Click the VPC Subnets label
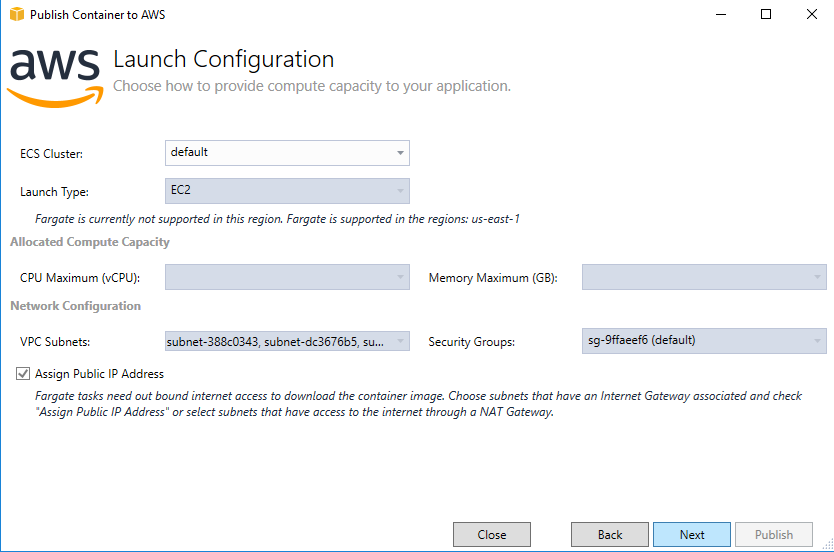 tap(55, 342)
